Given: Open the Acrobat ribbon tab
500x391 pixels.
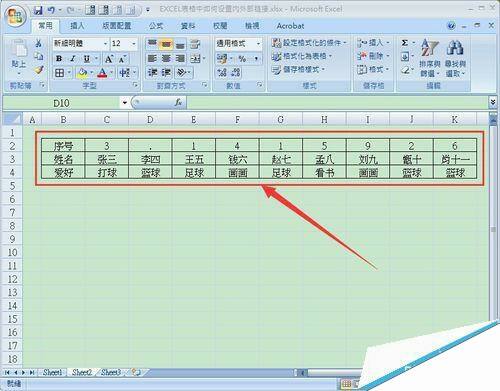Looking at the screenshot, I should (290, 26).
